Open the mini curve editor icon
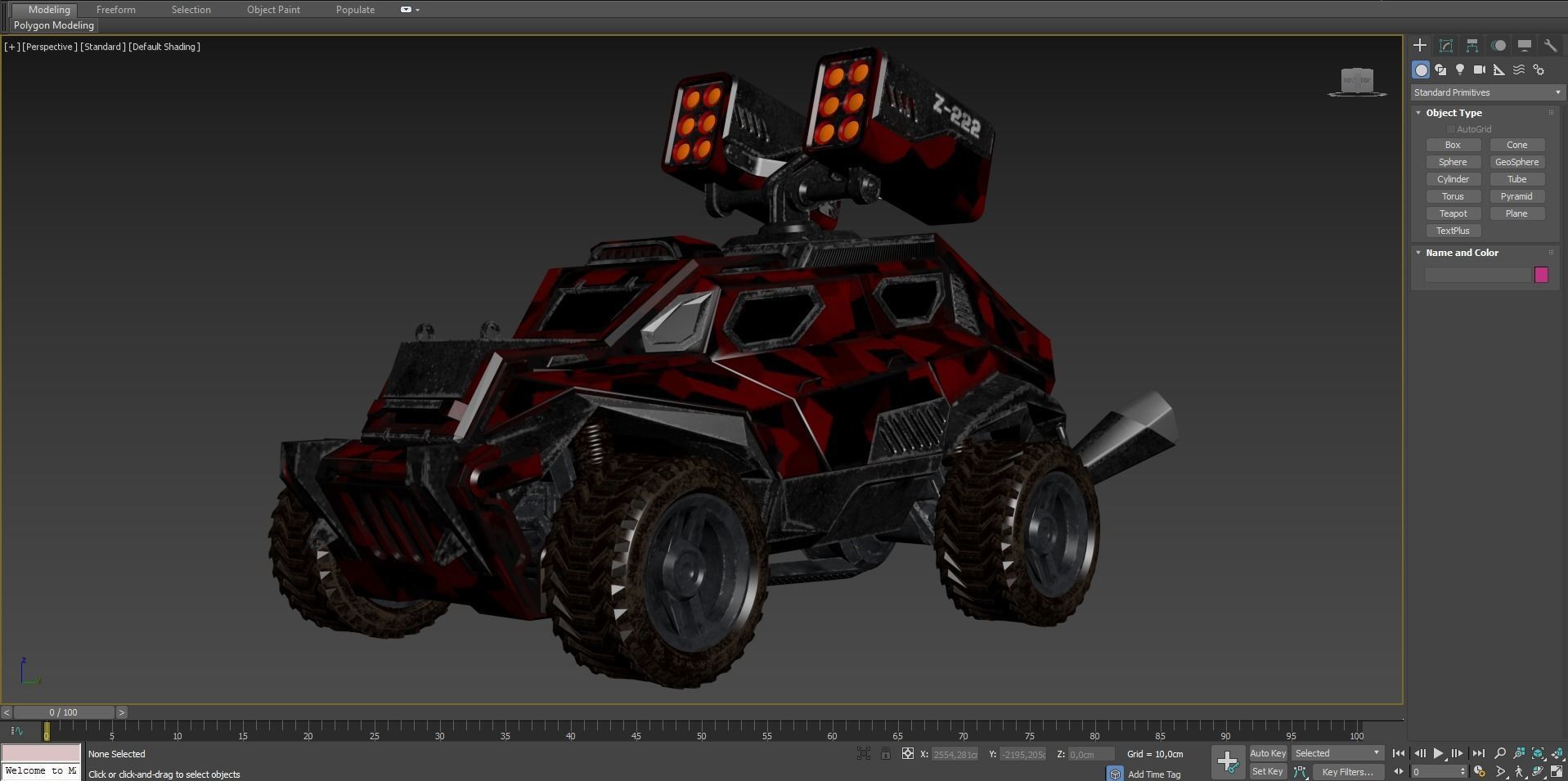Viewport: 1568px width, 781px height. point(16,731)
